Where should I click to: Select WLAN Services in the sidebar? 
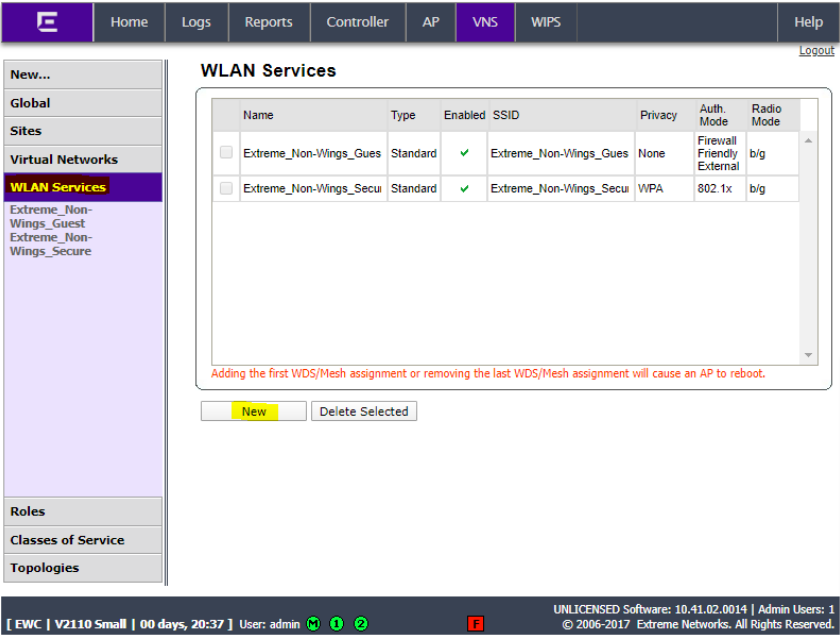[x=82, y=187]
